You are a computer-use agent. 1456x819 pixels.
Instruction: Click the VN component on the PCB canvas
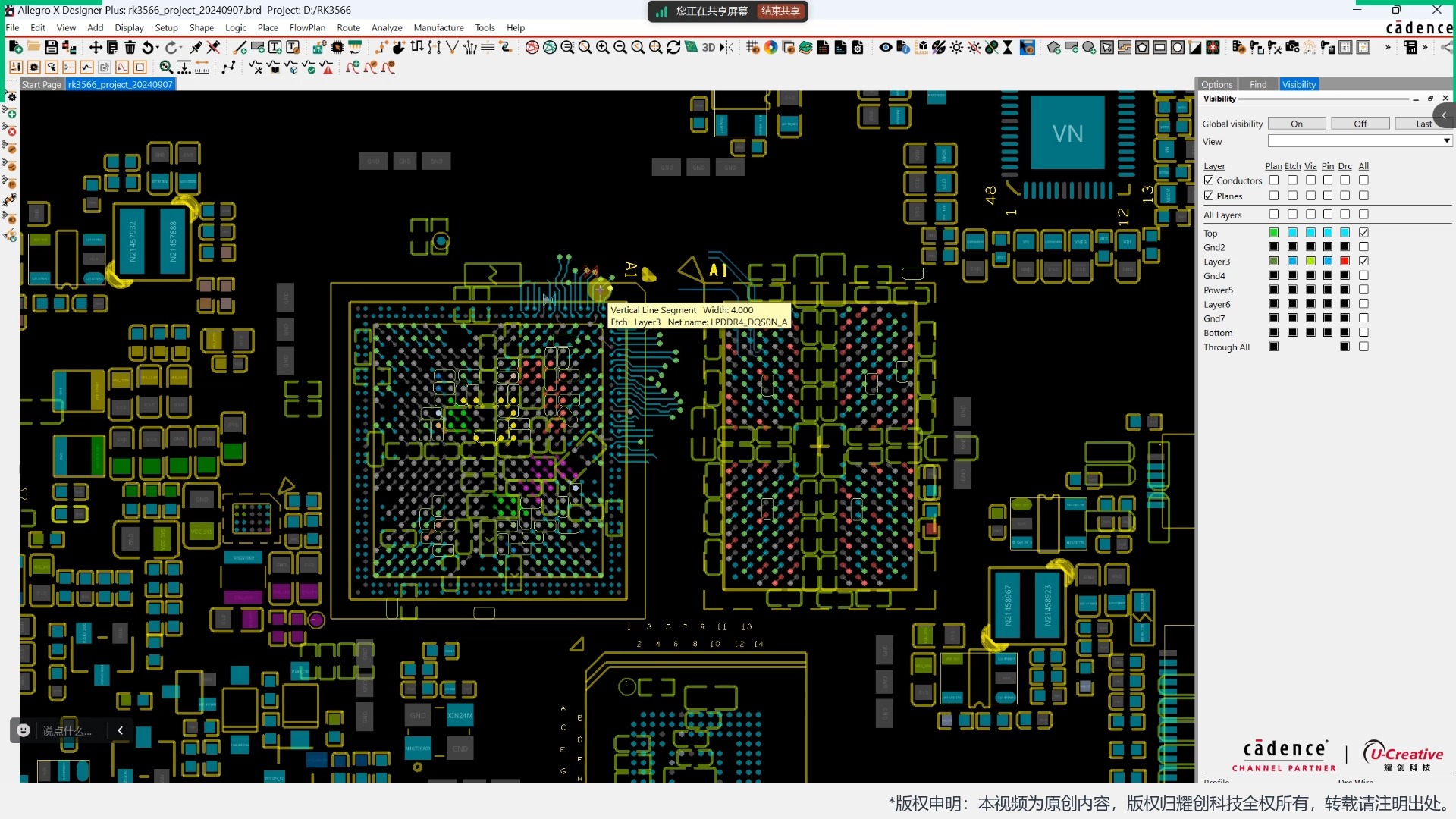pyautogui.click(x=1068, y=134)
